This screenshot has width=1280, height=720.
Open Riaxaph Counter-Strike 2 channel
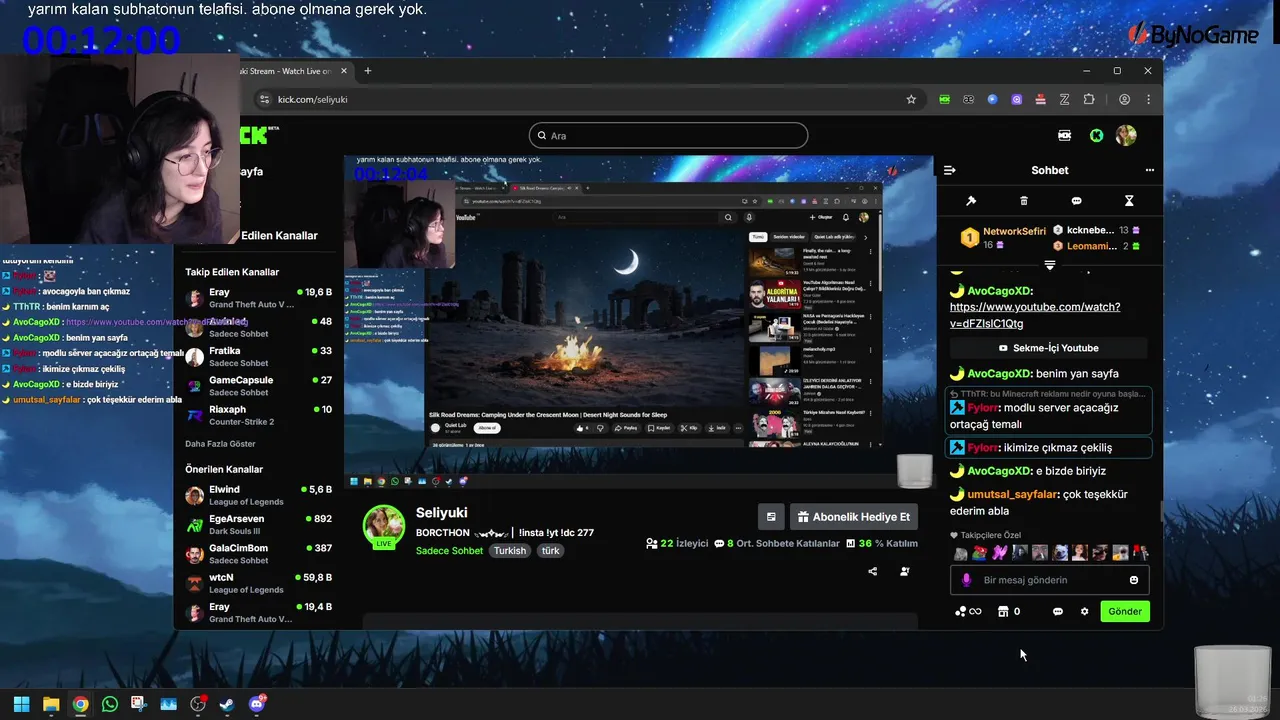[x=258, y=415]
